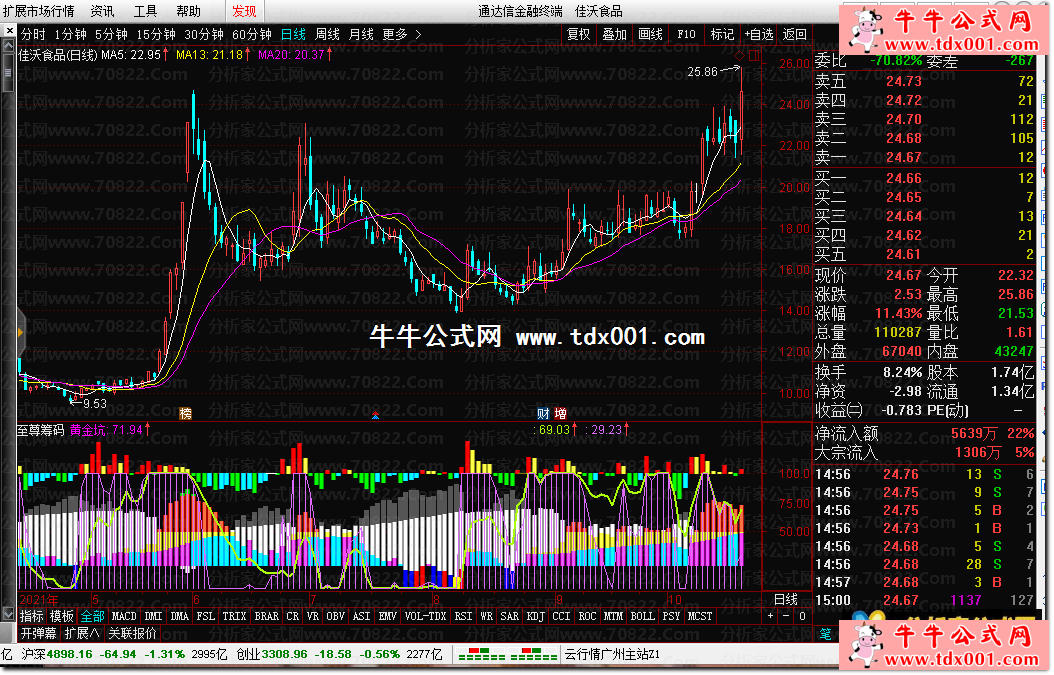Click the first red-green signal status icon
The image size is (1054, 675).
(481, 653)
